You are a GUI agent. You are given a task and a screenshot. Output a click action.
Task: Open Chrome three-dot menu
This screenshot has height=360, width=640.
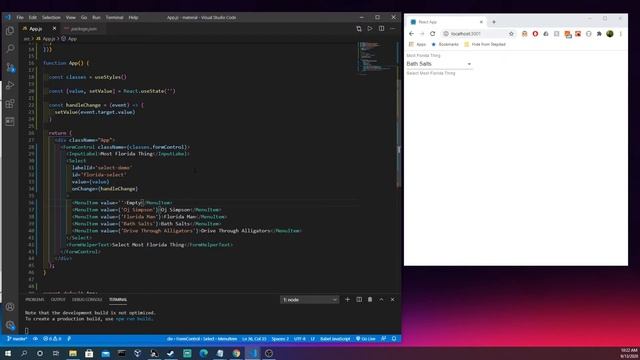(x=620, y=34)
